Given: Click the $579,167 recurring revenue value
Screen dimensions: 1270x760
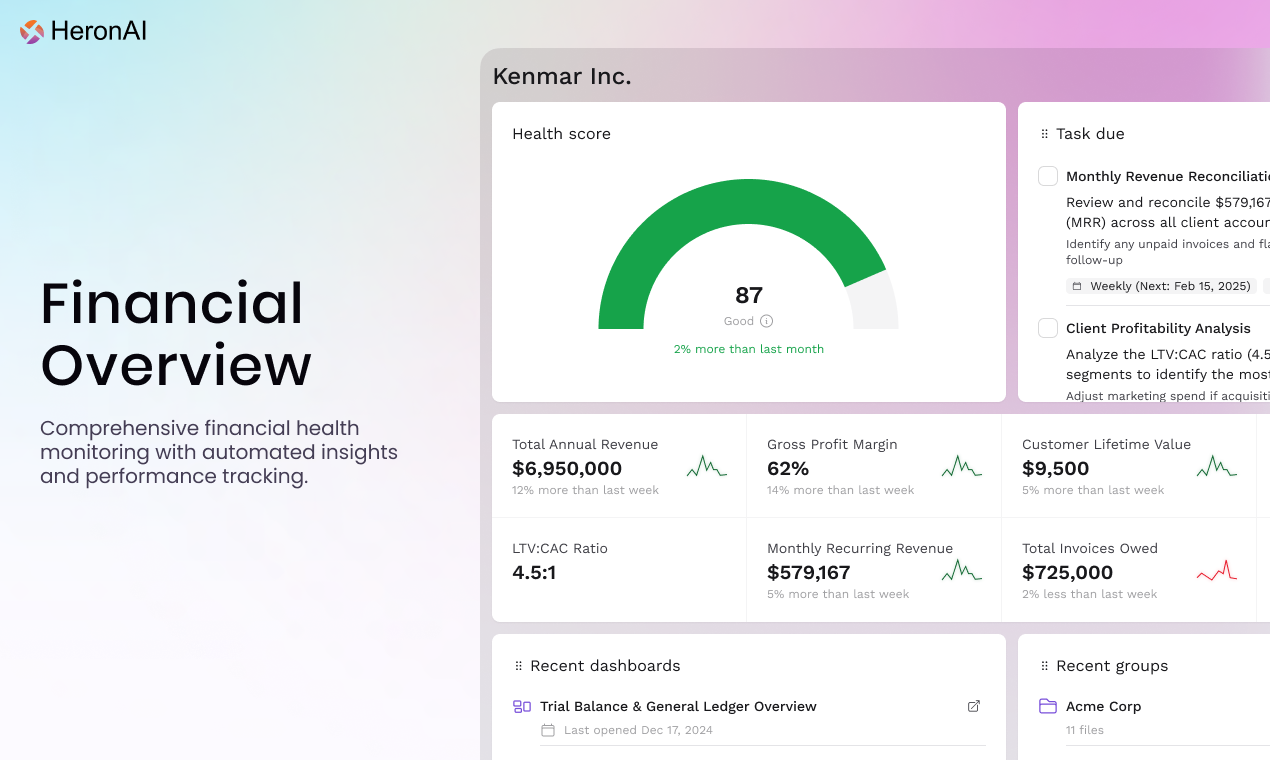Looking at the screenshot, I should 808,572.
